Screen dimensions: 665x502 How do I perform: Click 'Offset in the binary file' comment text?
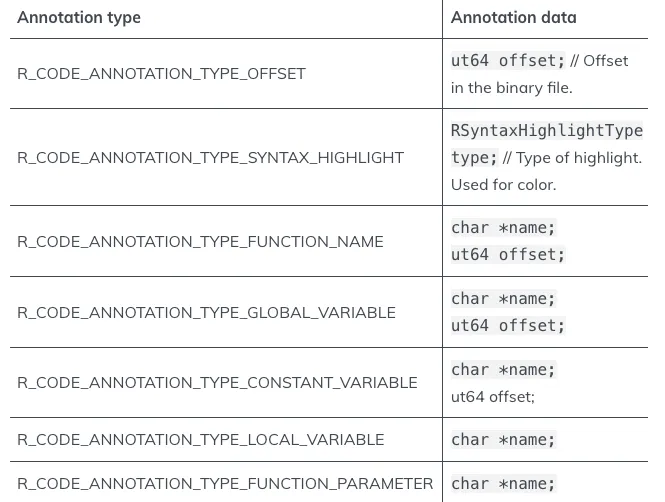point(539,74)
